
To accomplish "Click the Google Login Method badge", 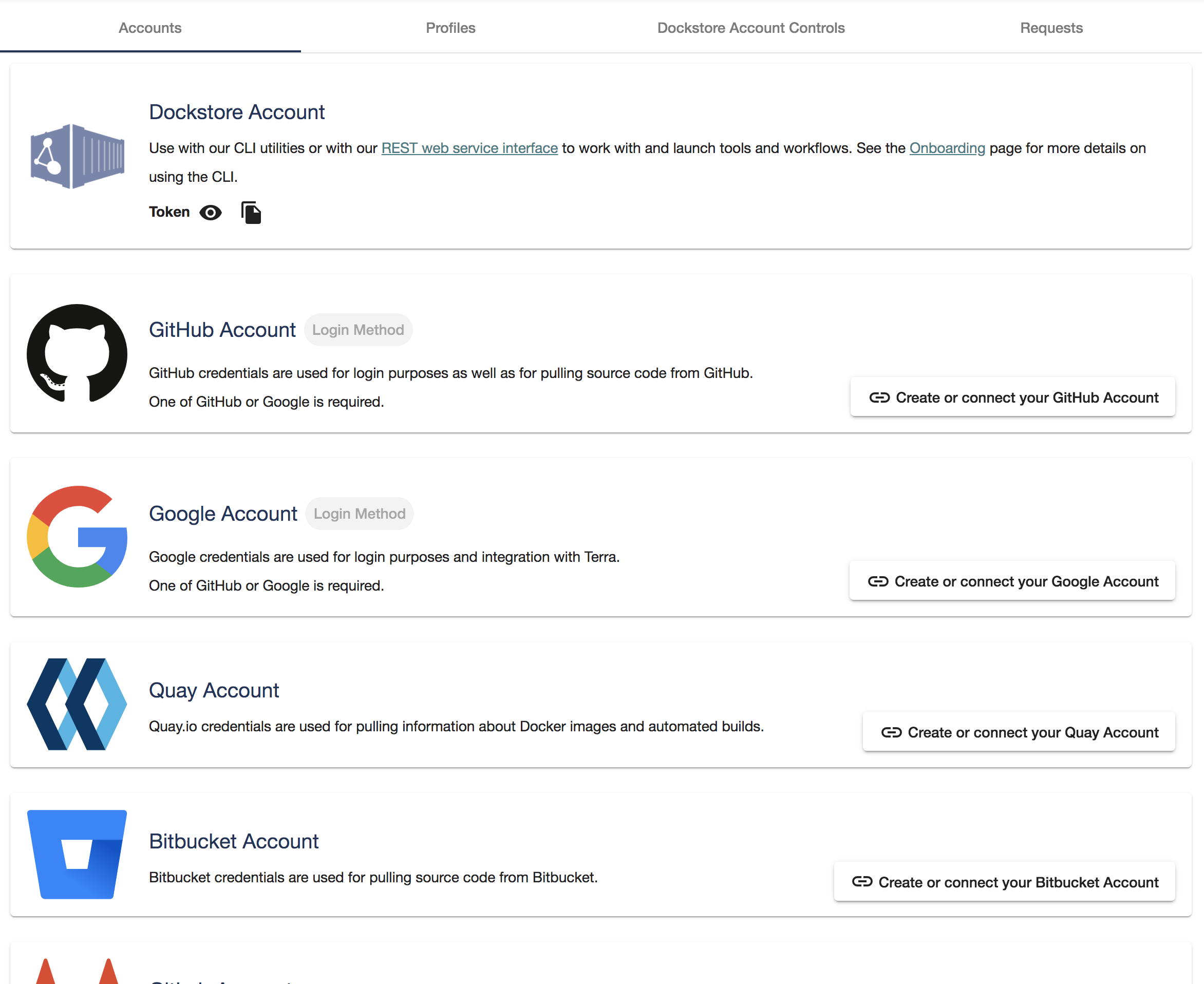I will pos(360,514).
